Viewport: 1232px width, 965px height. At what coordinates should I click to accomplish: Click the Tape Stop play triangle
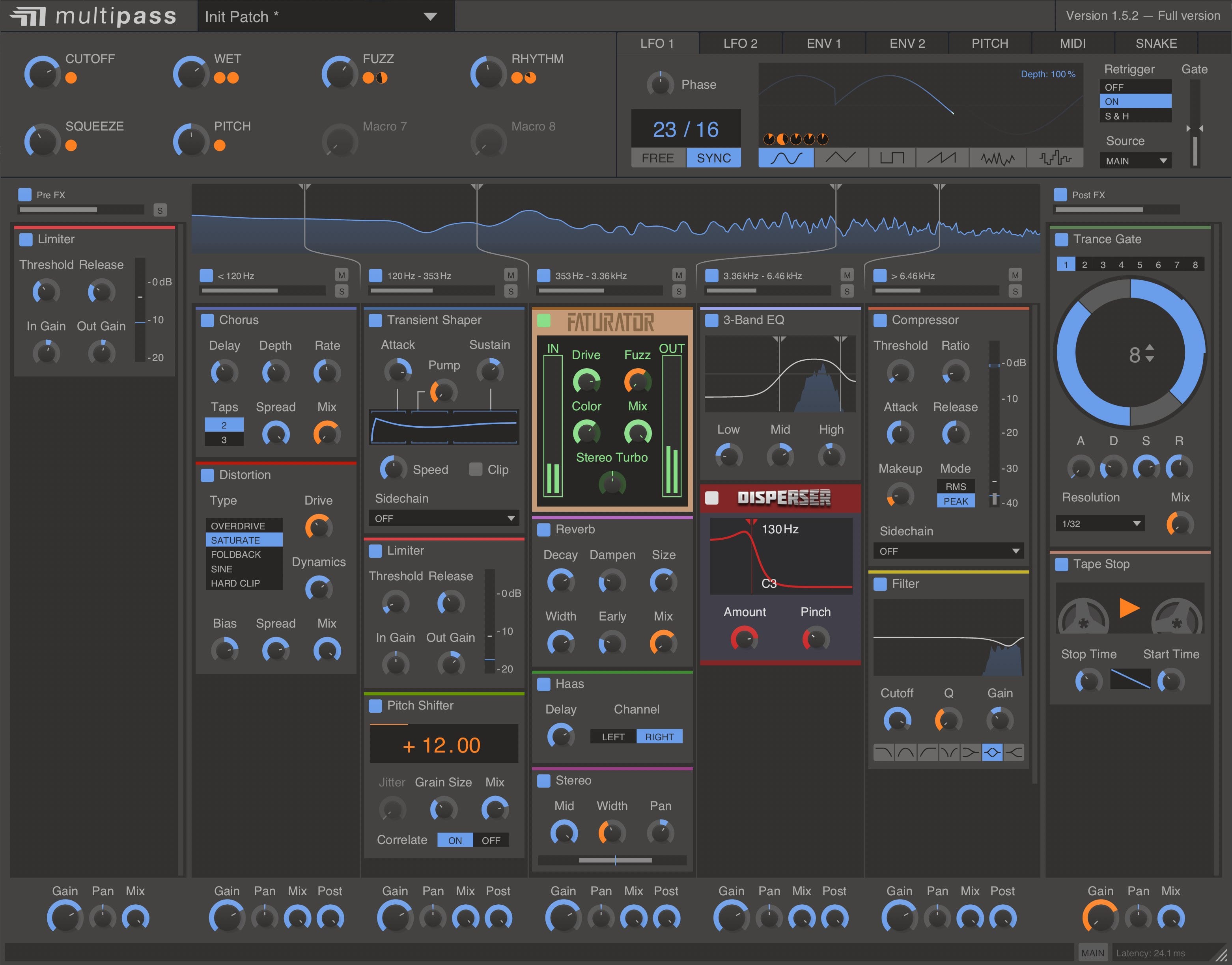1129,608
